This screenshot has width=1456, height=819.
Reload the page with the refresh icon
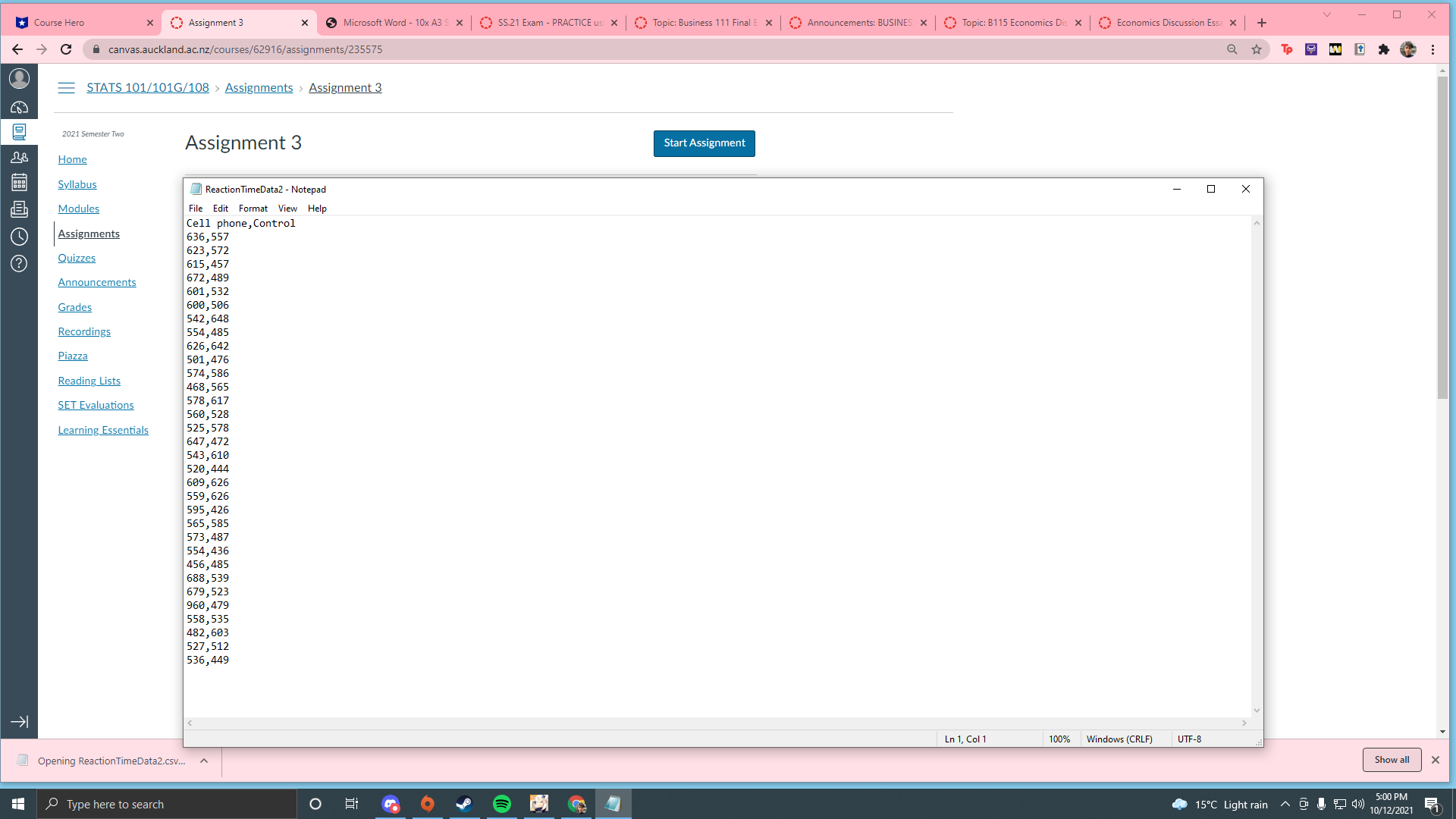[66, 49]
